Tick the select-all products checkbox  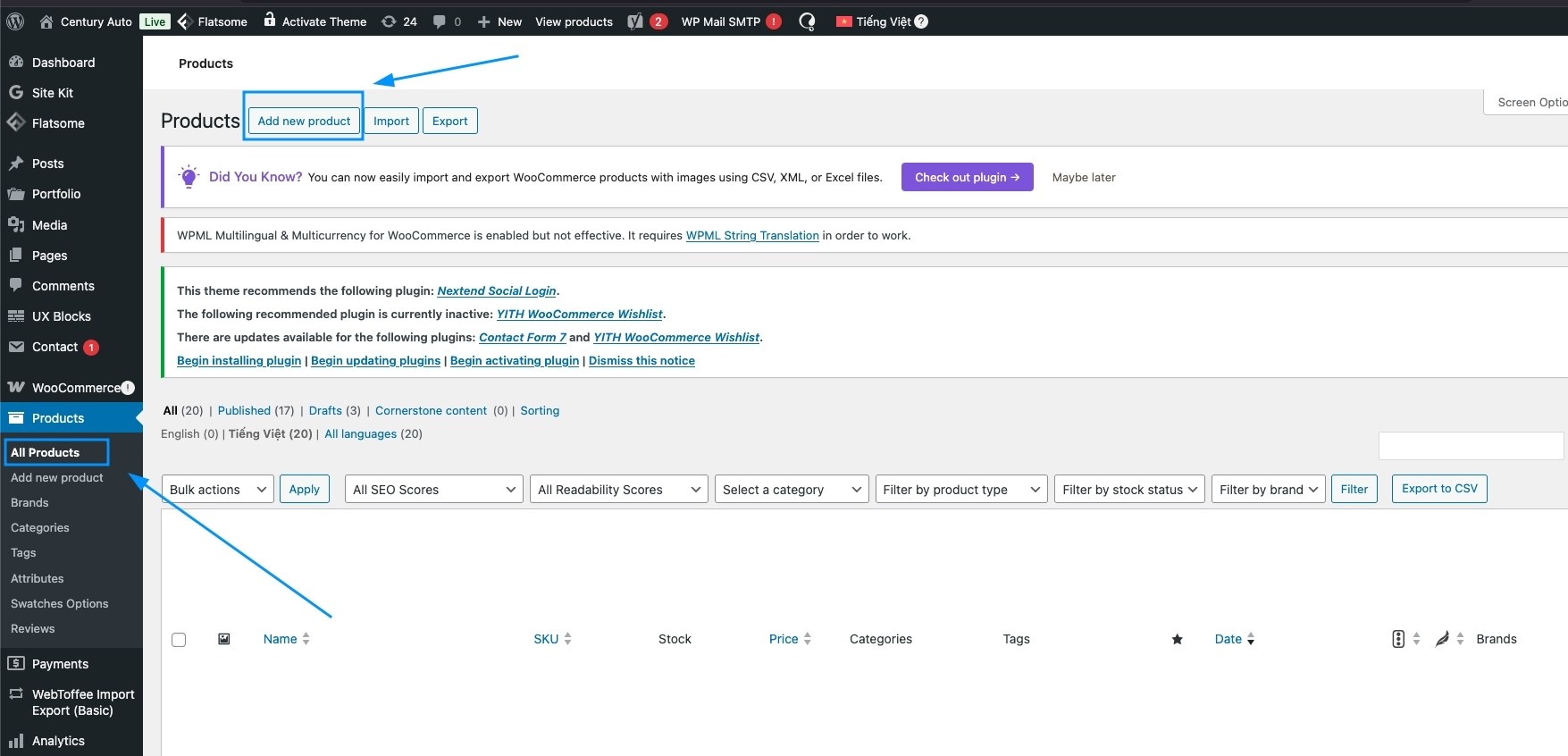tap(179, 640)
